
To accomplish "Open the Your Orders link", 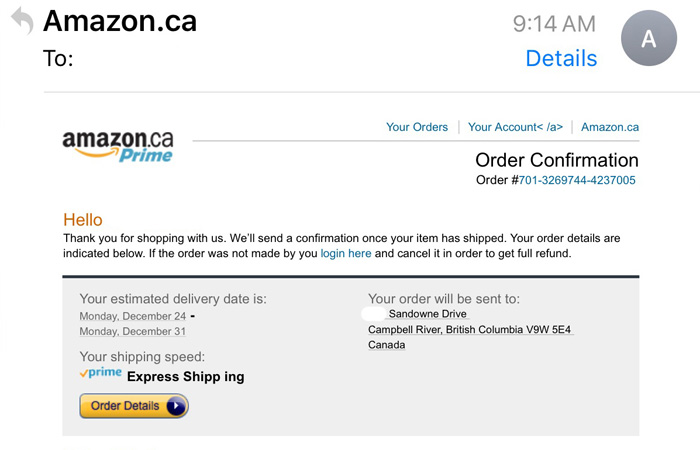I will pos(417,127).
